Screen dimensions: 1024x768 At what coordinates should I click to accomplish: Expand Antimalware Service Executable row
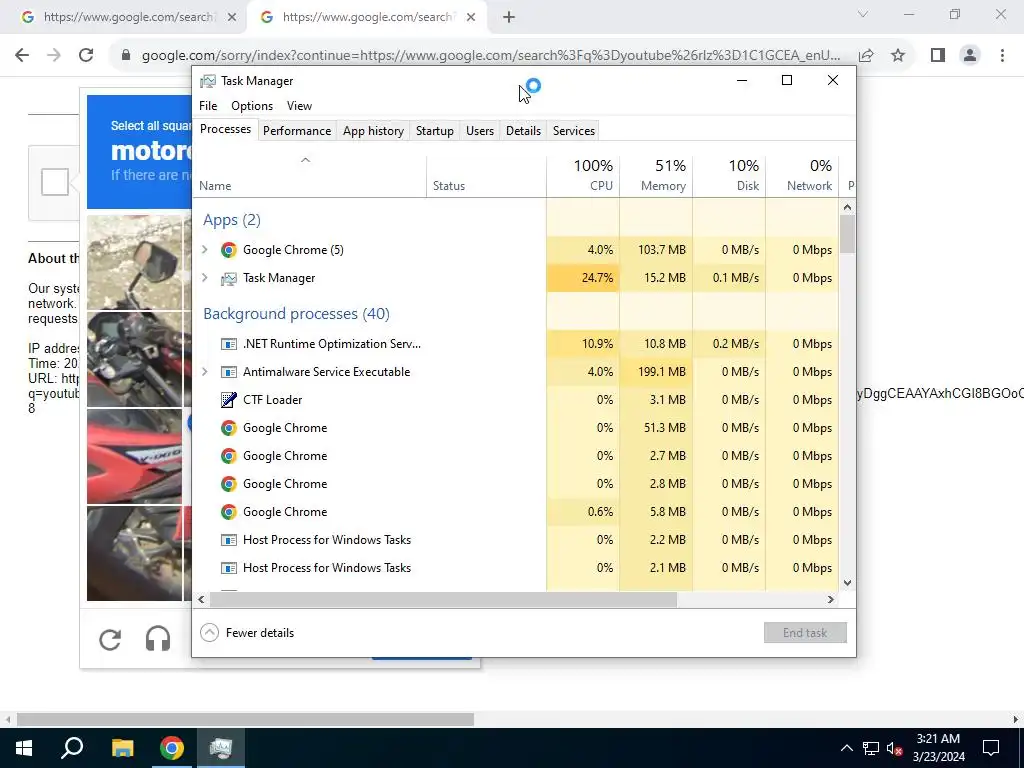pos(204,372)
